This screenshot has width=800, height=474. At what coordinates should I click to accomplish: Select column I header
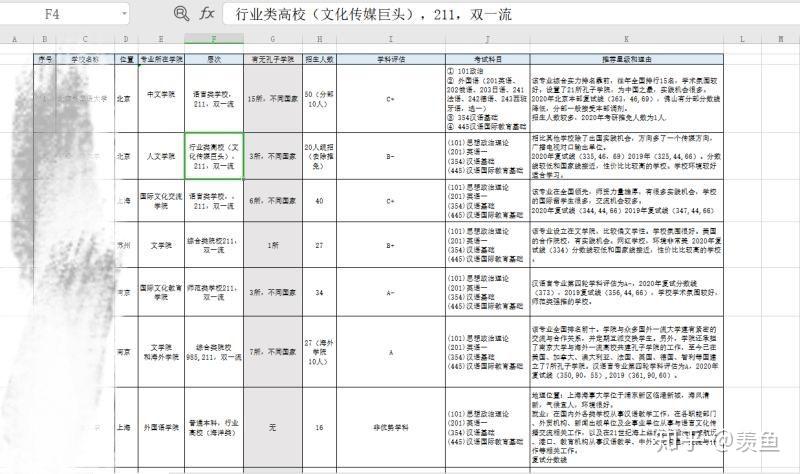(391, 39)
